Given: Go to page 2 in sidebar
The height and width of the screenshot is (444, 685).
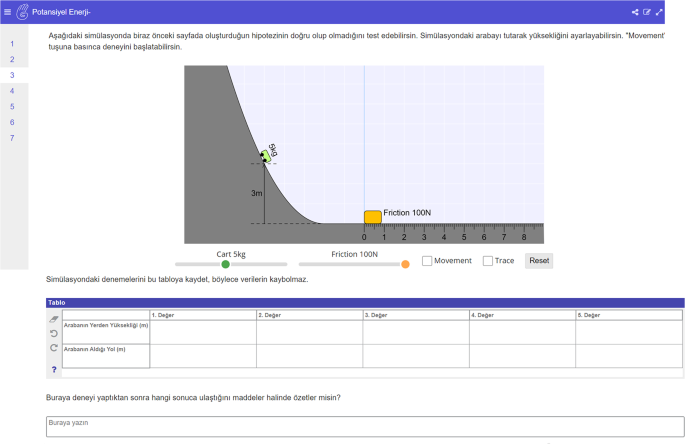Looking at the screenshot, I should 12,59.
